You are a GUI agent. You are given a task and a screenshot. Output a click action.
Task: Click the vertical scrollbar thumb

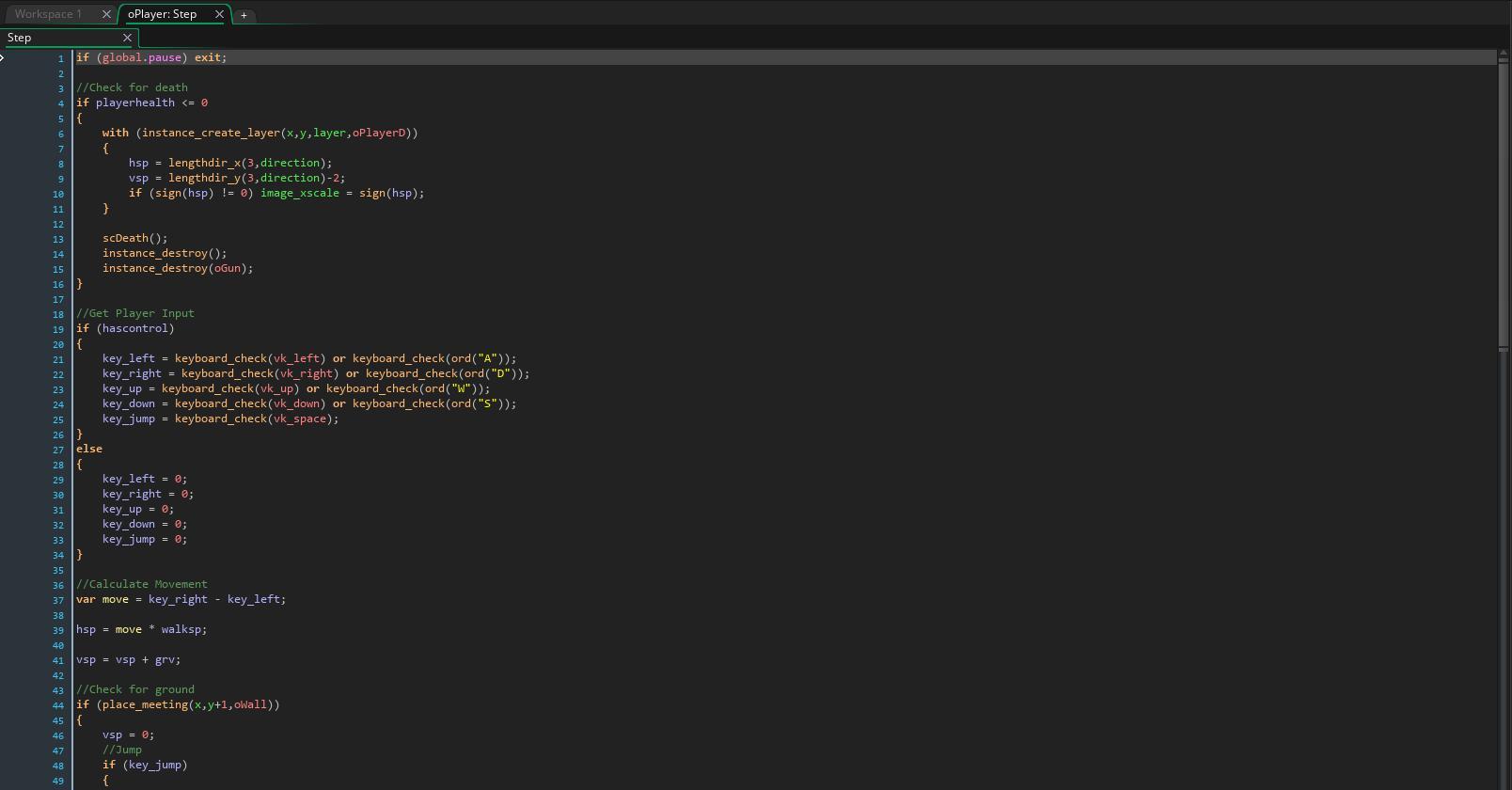(x=1504, y=200)
